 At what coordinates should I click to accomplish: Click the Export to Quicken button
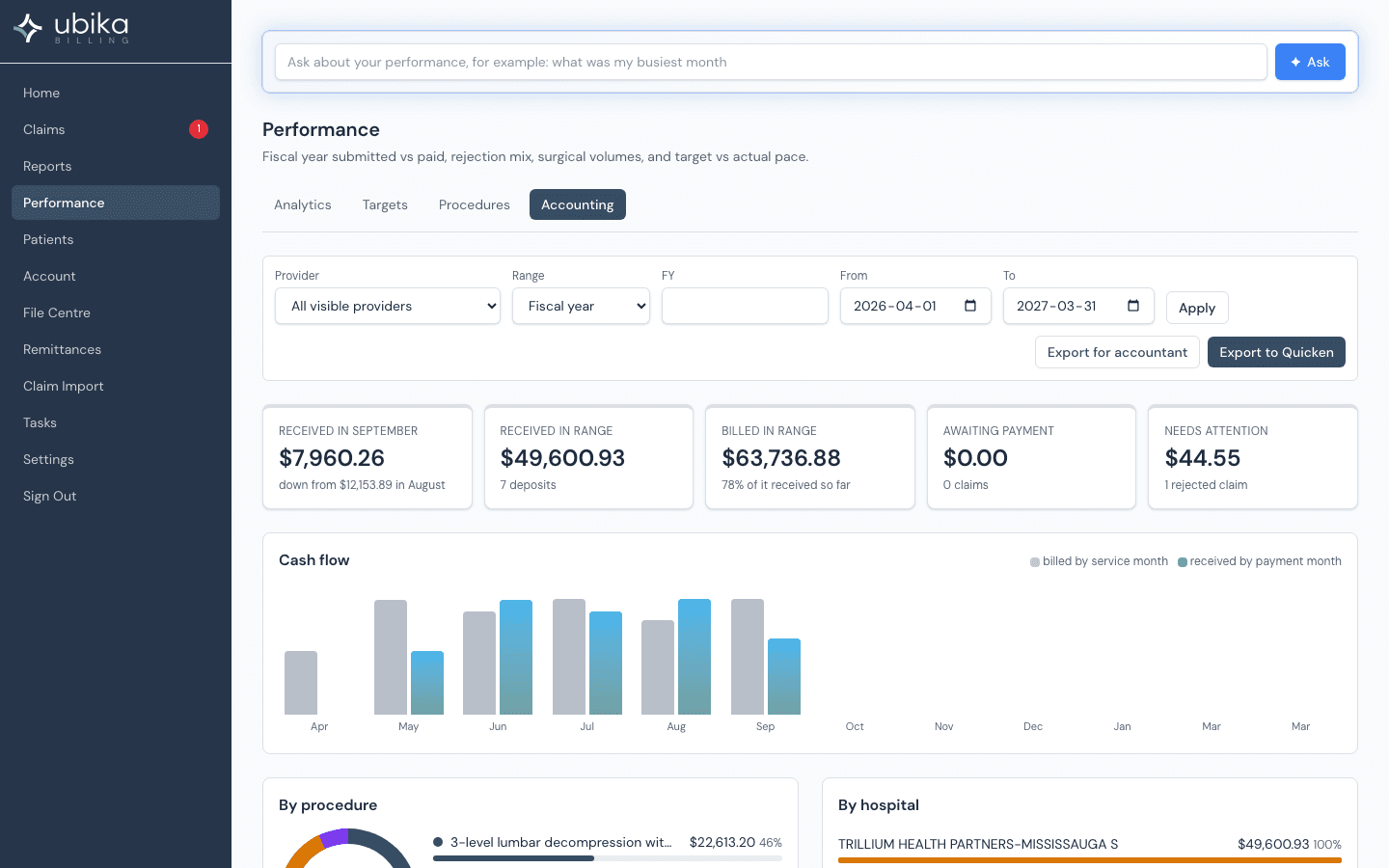(x=1276, y=352)
